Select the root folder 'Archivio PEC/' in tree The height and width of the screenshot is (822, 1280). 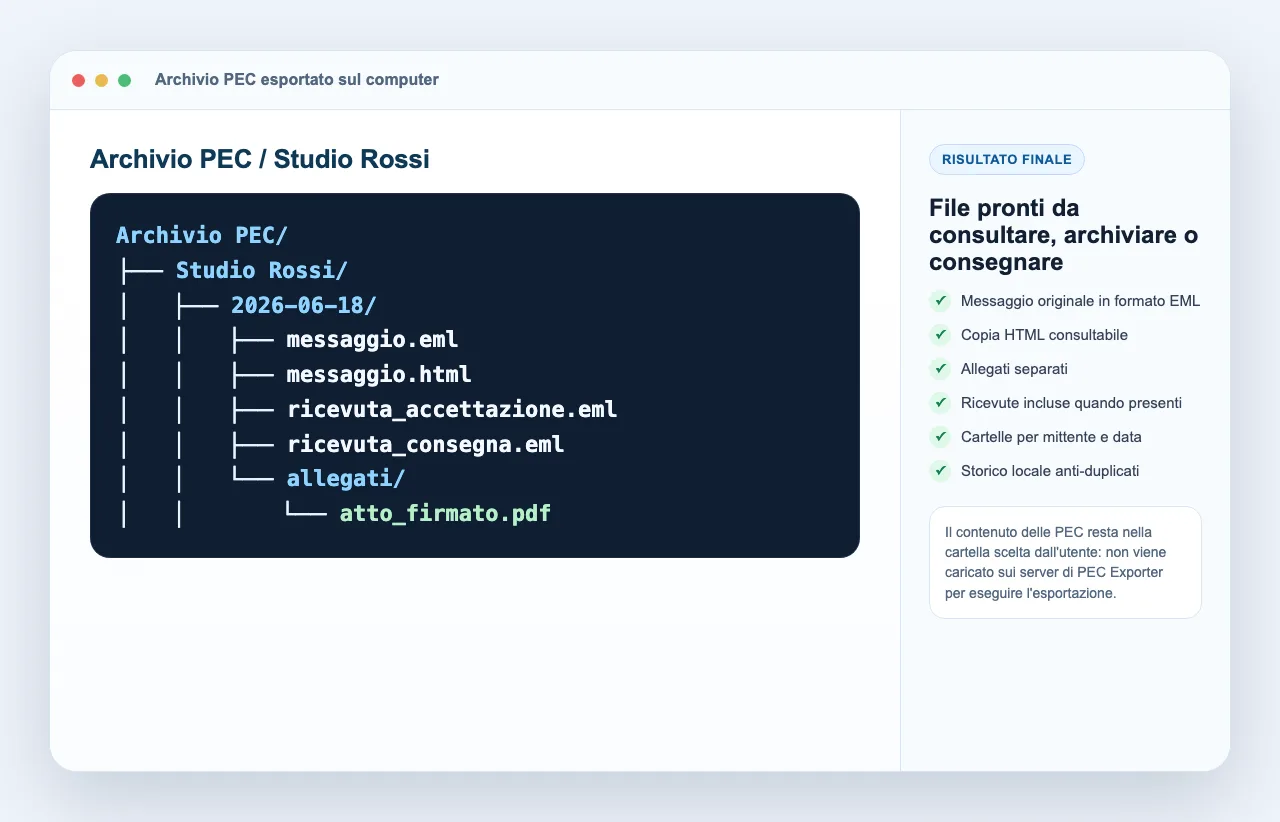tap(202, 235)
